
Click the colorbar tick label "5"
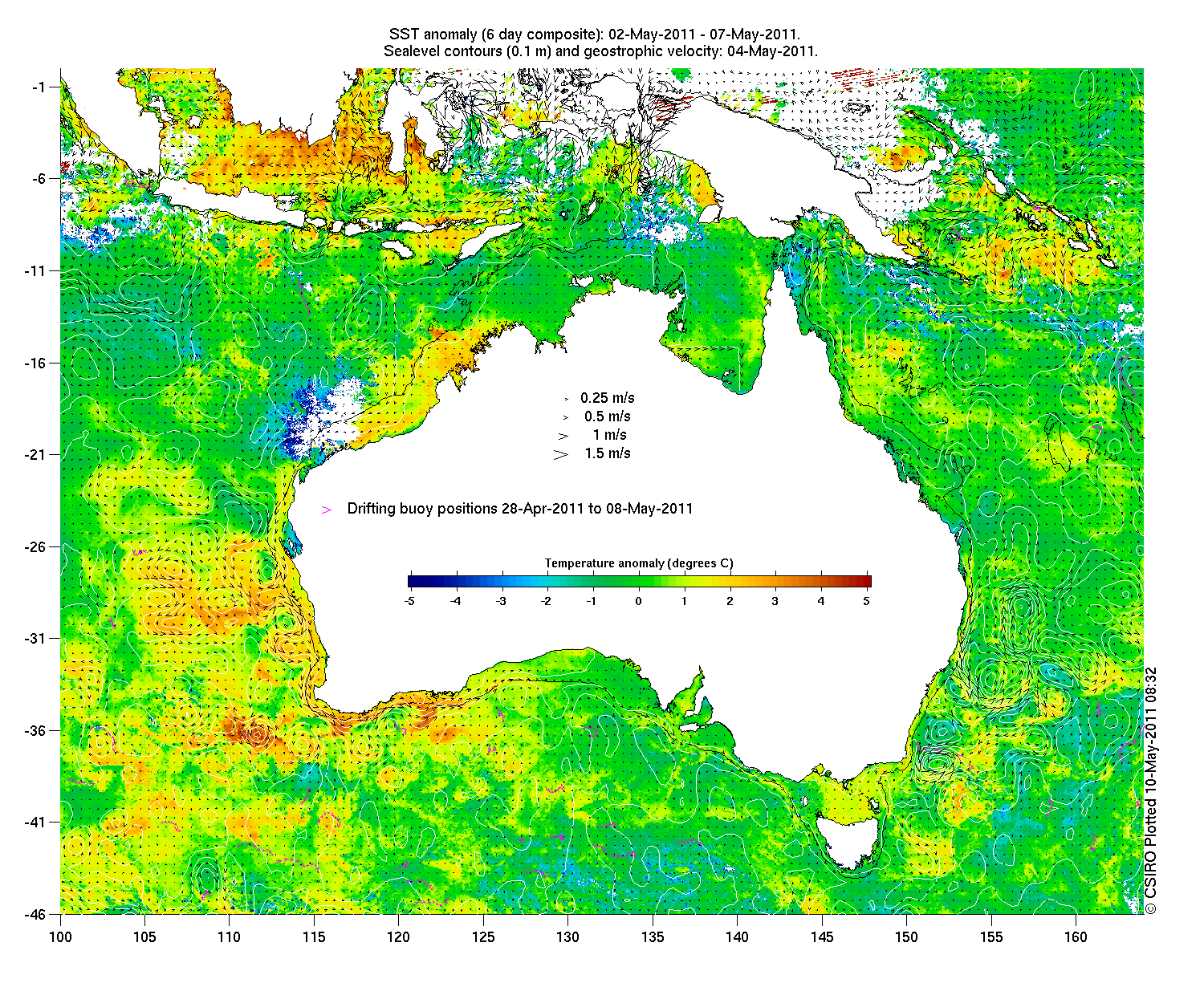(x=867, y=601)
